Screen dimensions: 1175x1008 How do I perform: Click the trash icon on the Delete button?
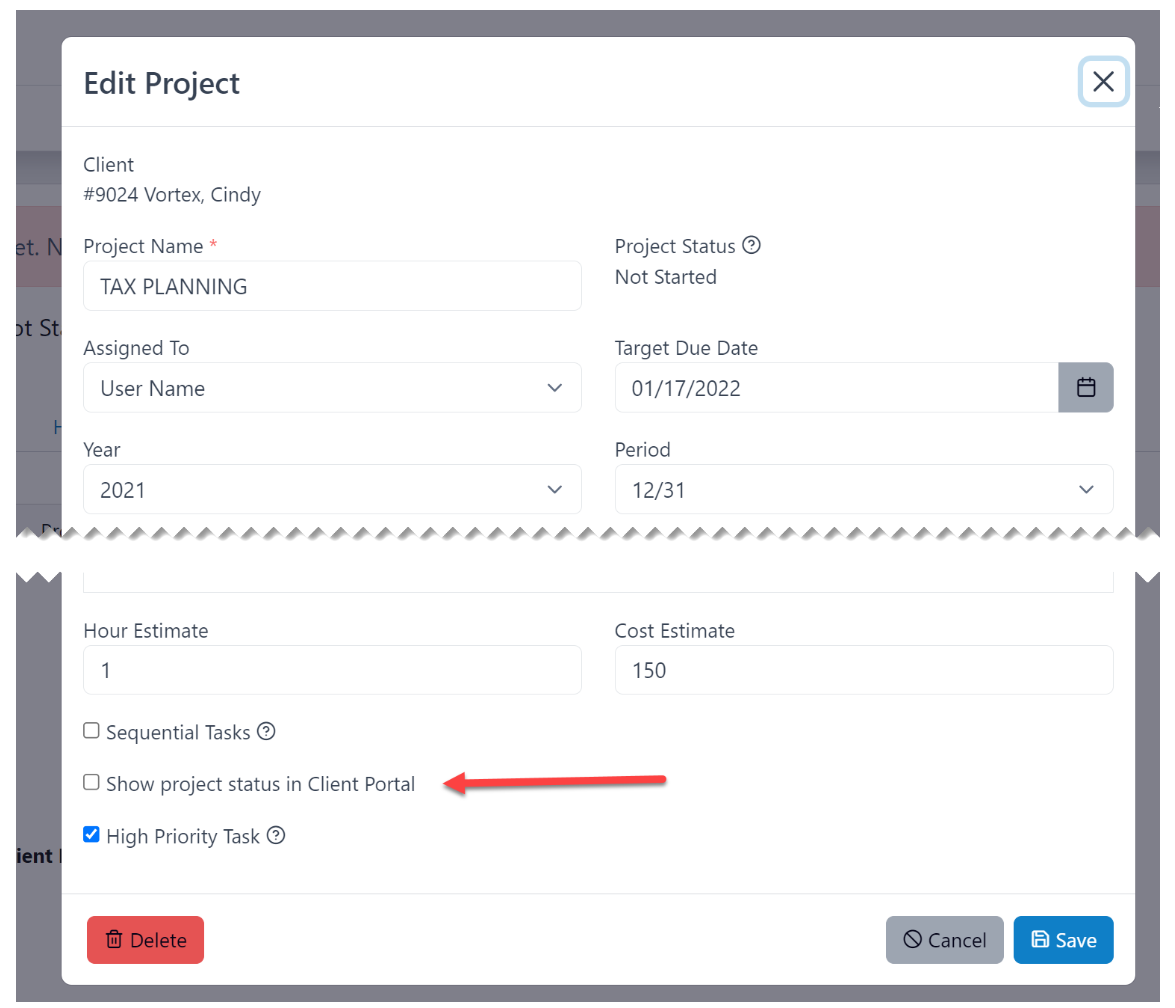tap(115, 940)
